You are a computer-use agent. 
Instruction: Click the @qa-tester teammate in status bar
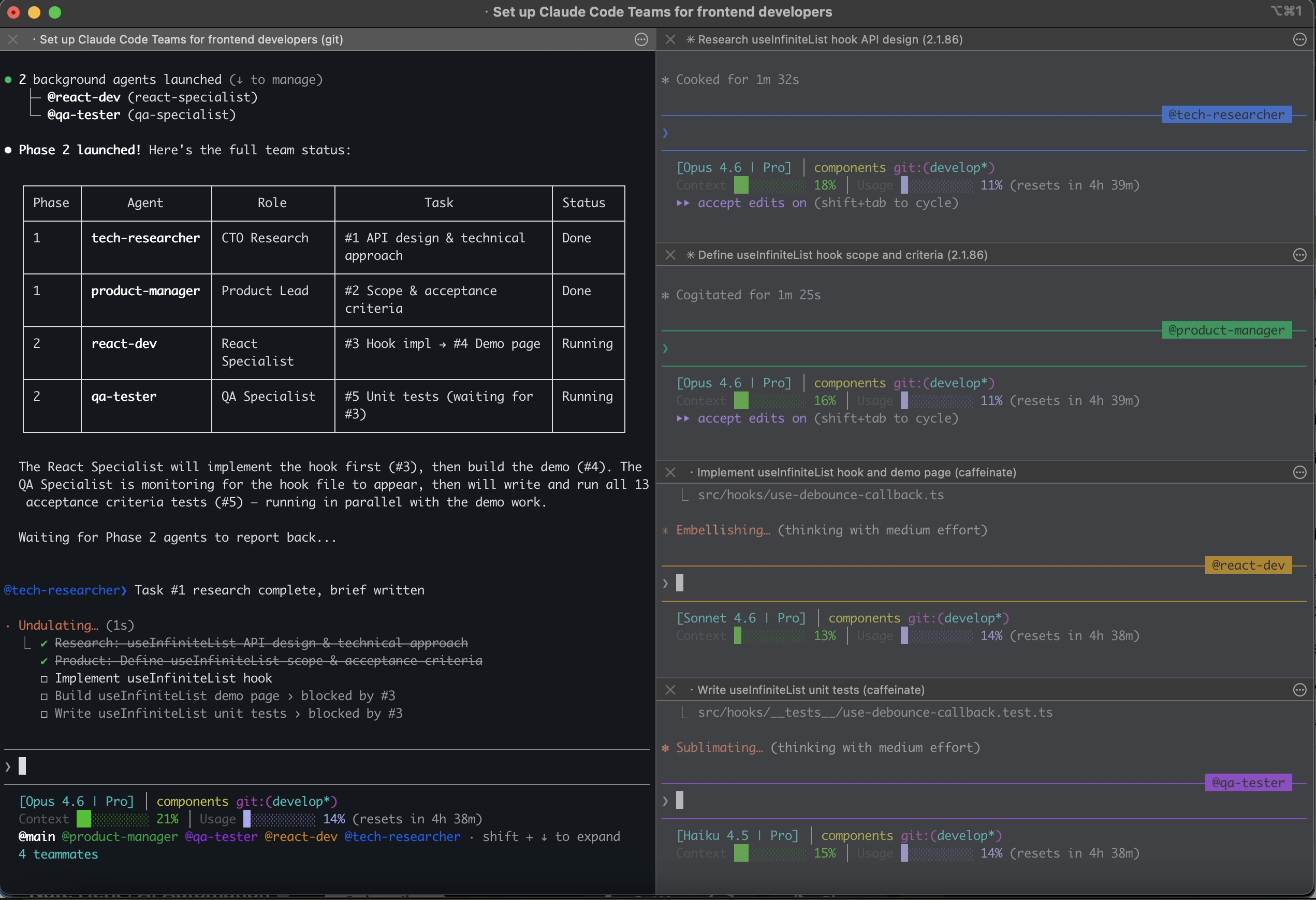click(x=221, y=836)
